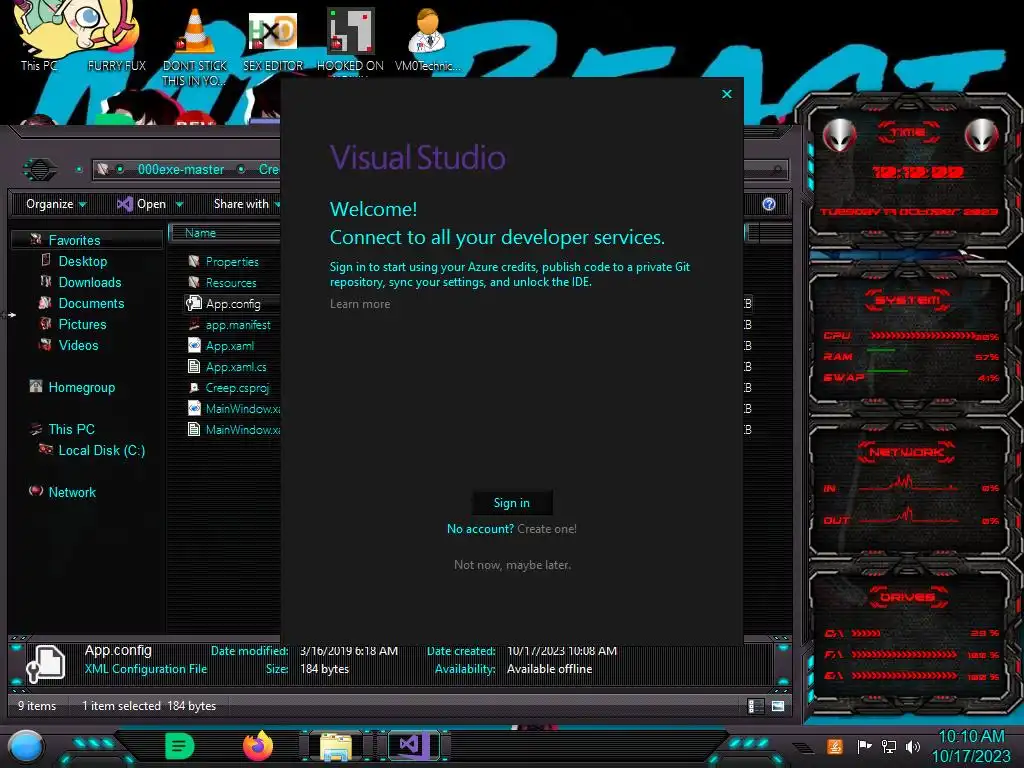Open the Action Center flag tray icon
This screenshot has width=1024, height=768.
(x=864, y=746)
